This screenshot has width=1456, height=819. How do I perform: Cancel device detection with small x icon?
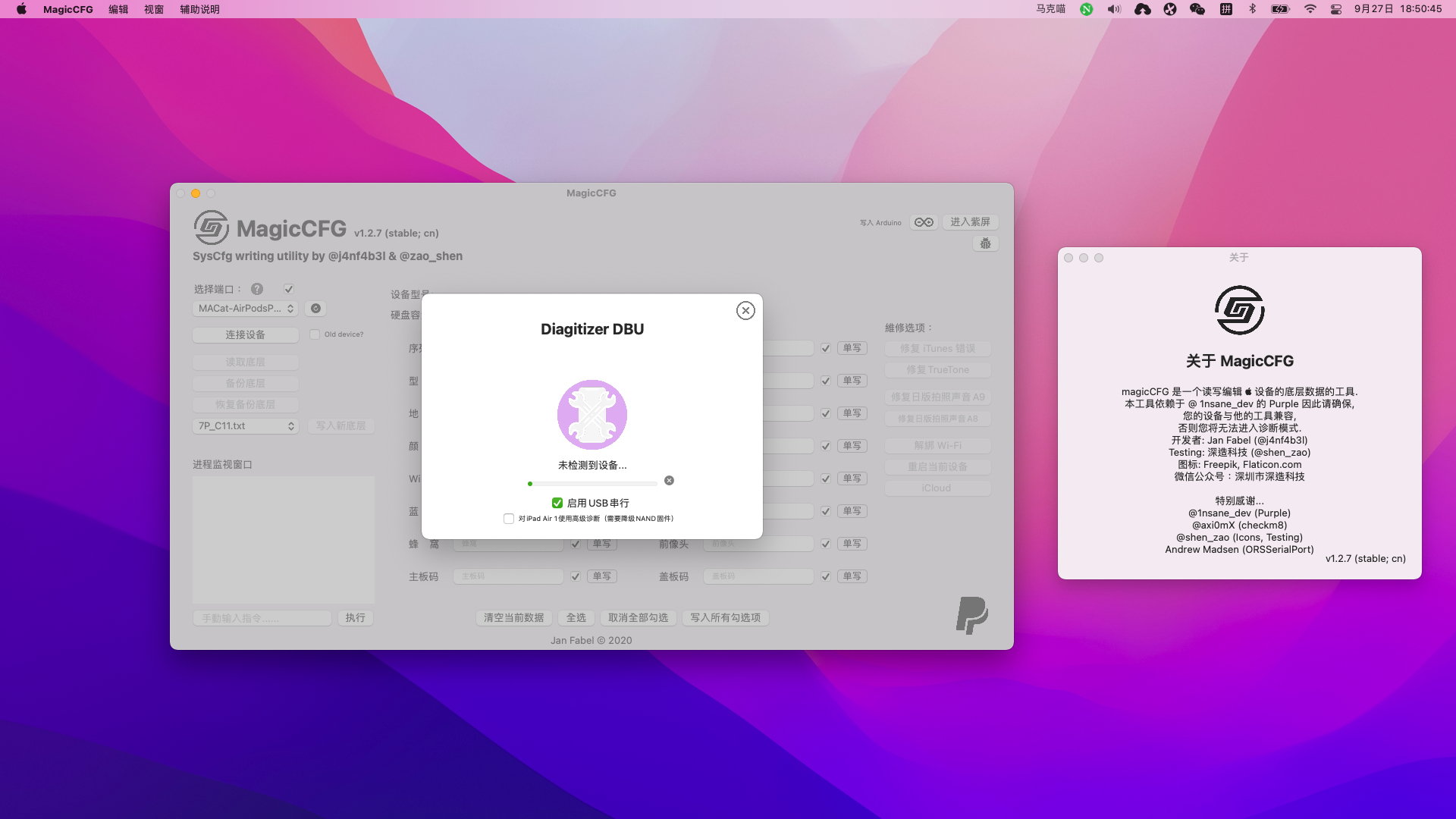click(669, 481)
